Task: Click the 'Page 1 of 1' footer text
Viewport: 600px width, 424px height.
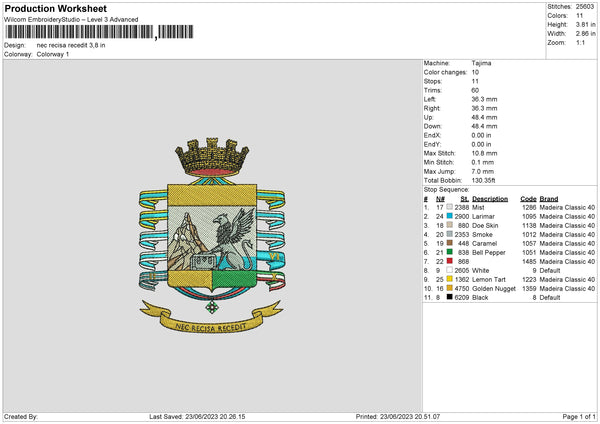Action: pos(579,416)
